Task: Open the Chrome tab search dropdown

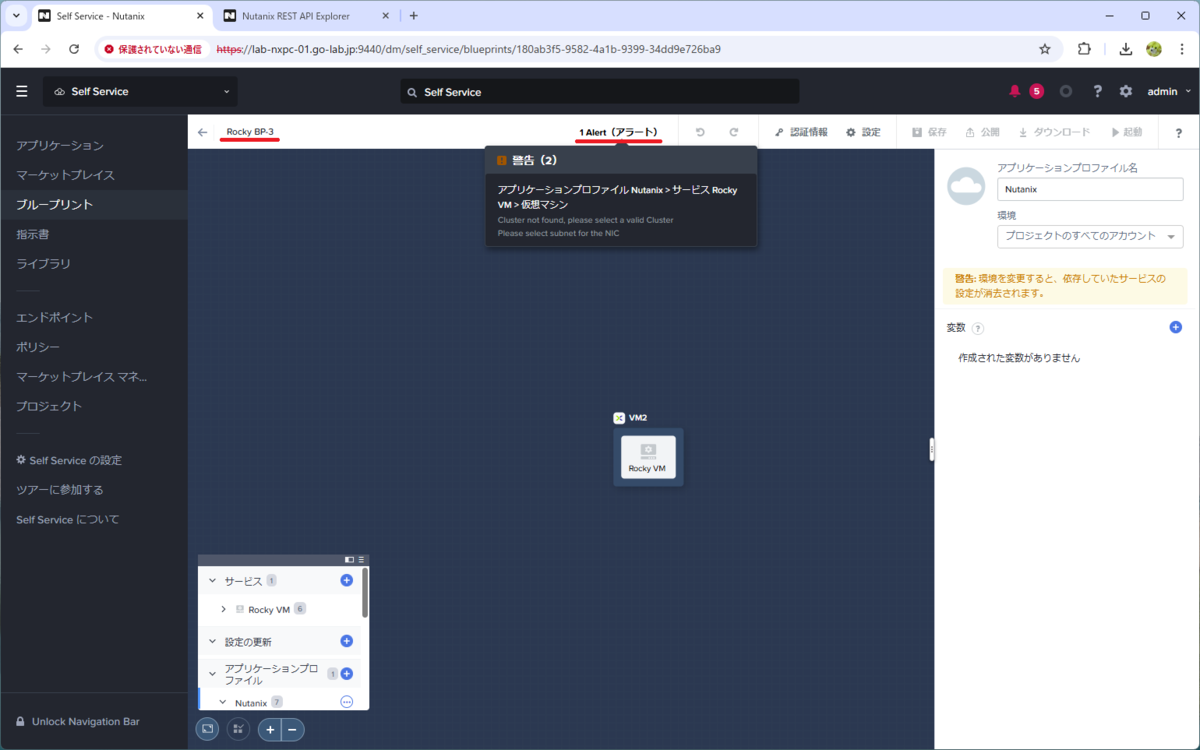Action: click(16, 16)
